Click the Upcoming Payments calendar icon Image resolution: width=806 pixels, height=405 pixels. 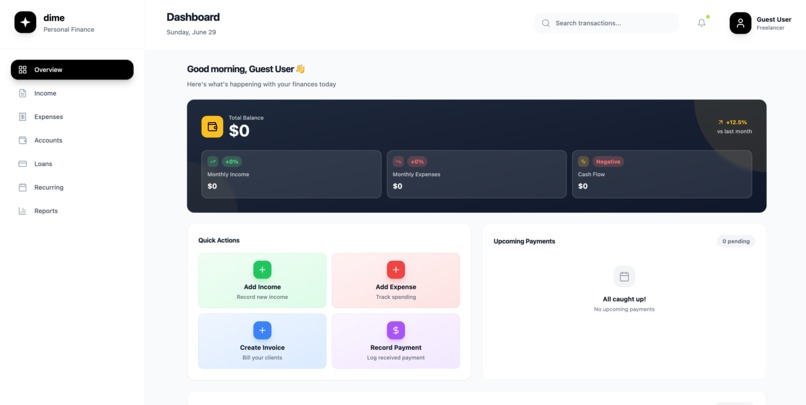624,277
